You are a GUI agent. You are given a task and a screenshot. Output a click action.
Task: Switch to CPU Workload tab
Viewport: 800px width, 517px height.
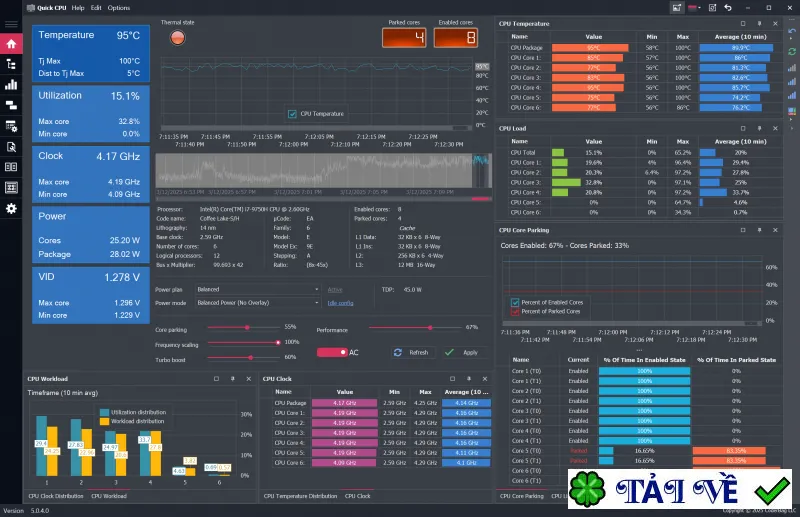tap(109, 496)
